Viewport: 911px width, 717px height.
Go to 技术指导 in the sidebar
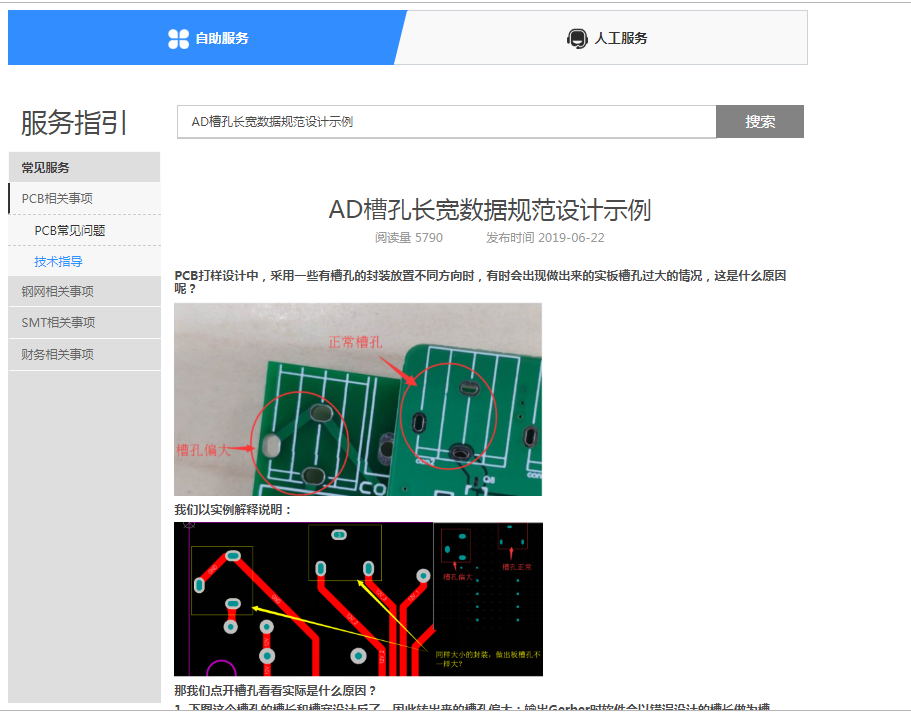click(x=58, y=261)
